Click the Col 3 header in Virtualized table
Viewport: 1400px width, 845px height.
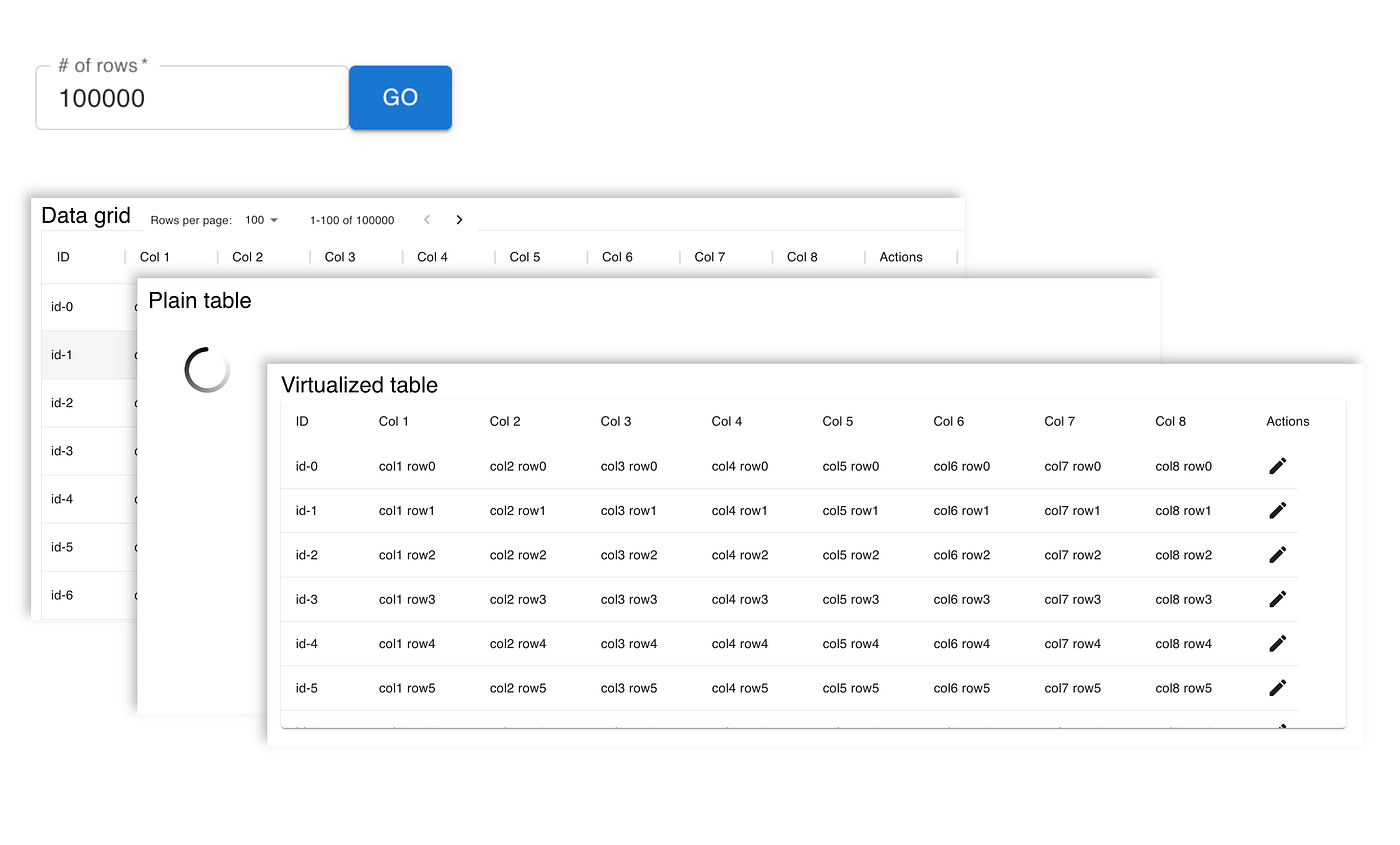[616, 421]
